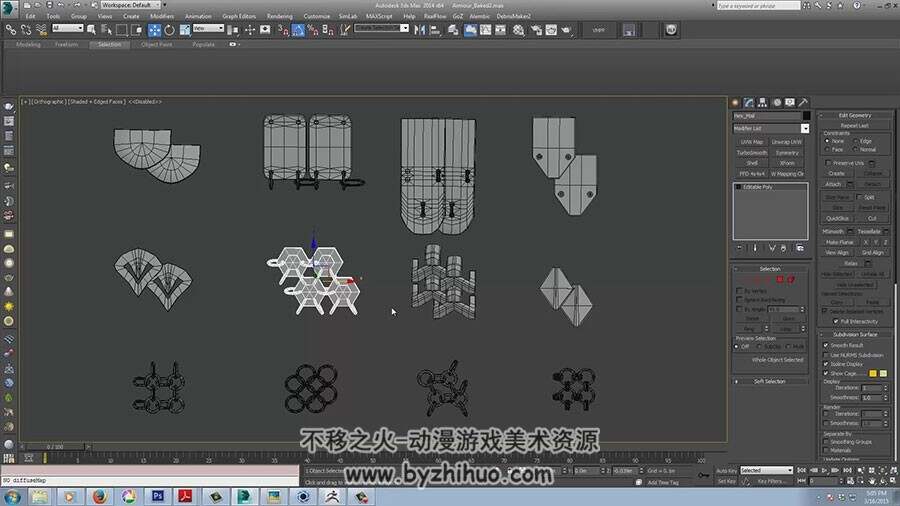Open the MAXScript menu
This screenshot has width=900, height=506.
(x=379, y=16)
